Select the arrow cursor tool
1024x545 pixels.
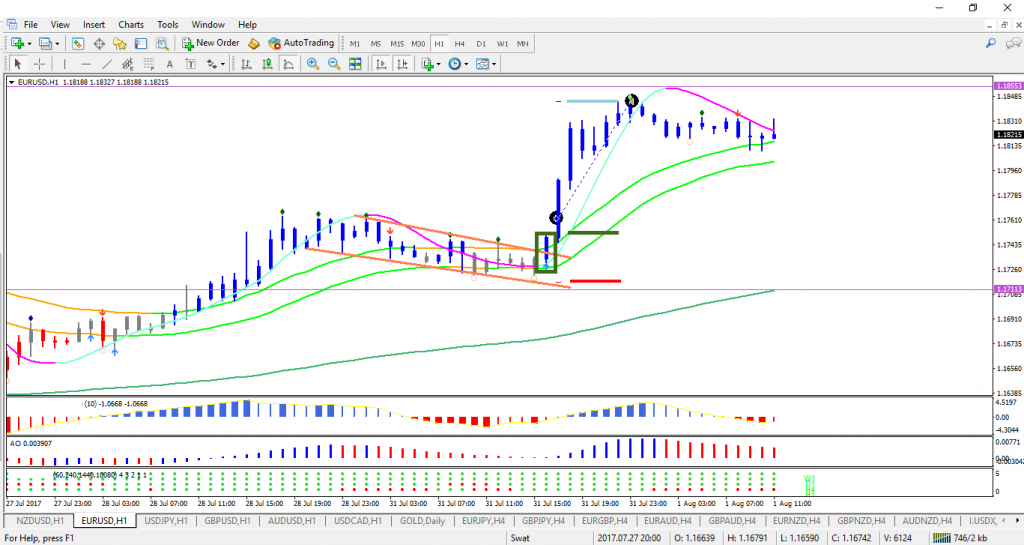point(18,64)
